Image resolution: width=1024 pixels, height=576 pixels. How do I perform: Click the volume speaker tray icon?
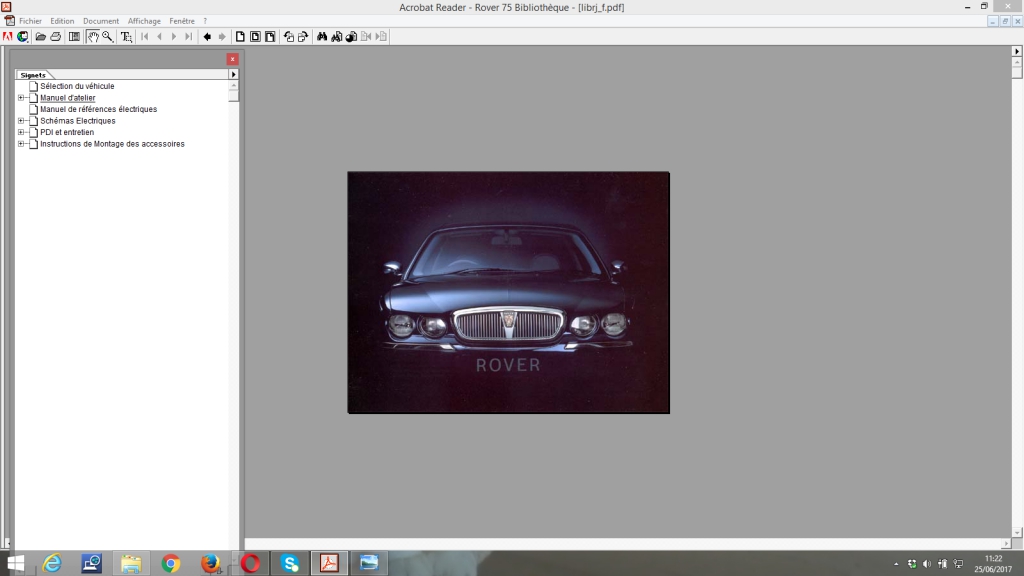tap(927, 564)
